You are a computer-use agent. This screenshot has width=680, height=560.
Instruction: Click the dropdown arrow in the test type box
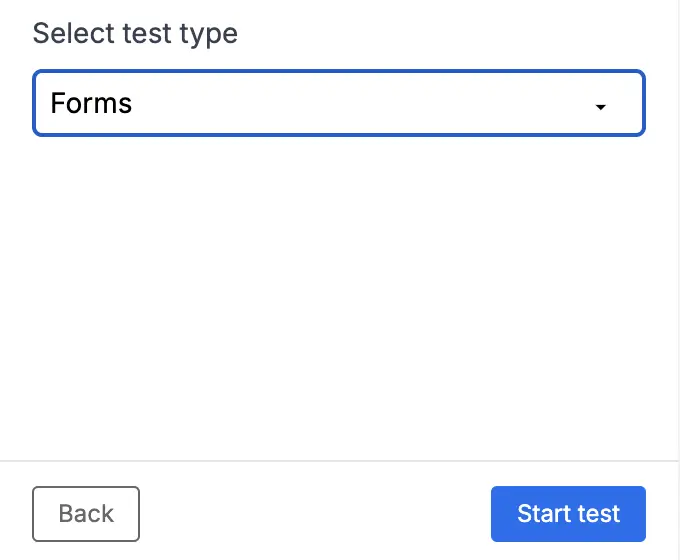coord(600,106)
